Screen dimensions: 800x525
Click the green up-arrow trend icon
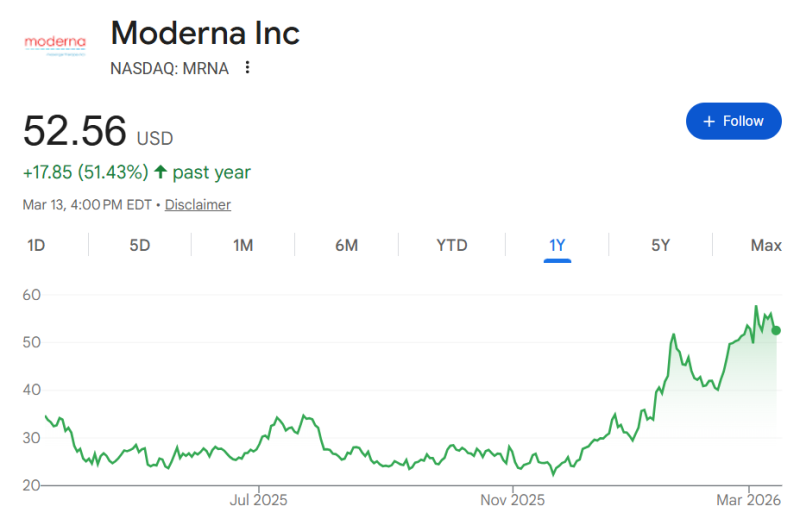pyautogui.click(x=160, y=172)
